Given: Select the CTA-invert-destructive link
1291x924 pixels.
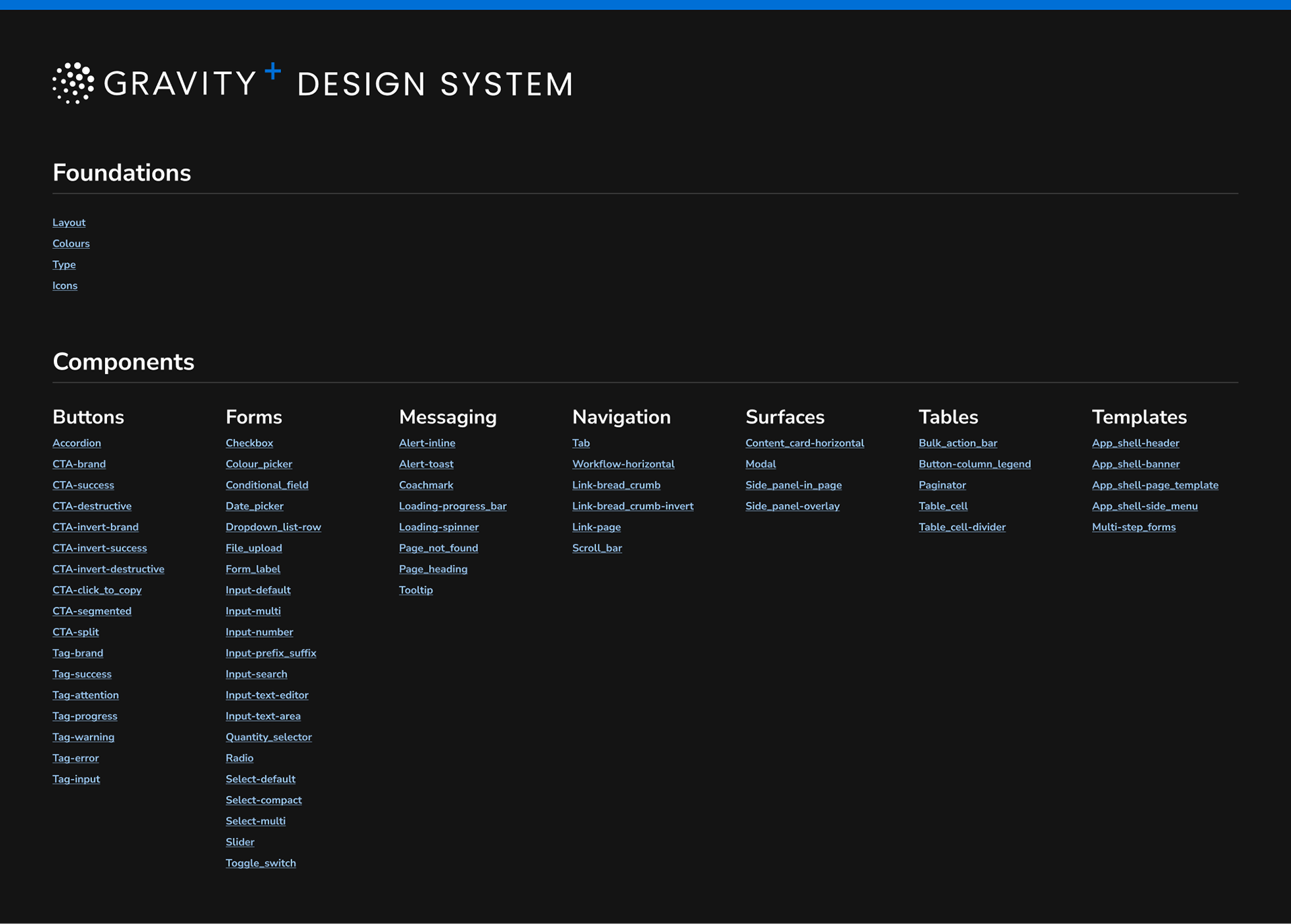Looking at the screenshot, I should [x=108, y=569].
